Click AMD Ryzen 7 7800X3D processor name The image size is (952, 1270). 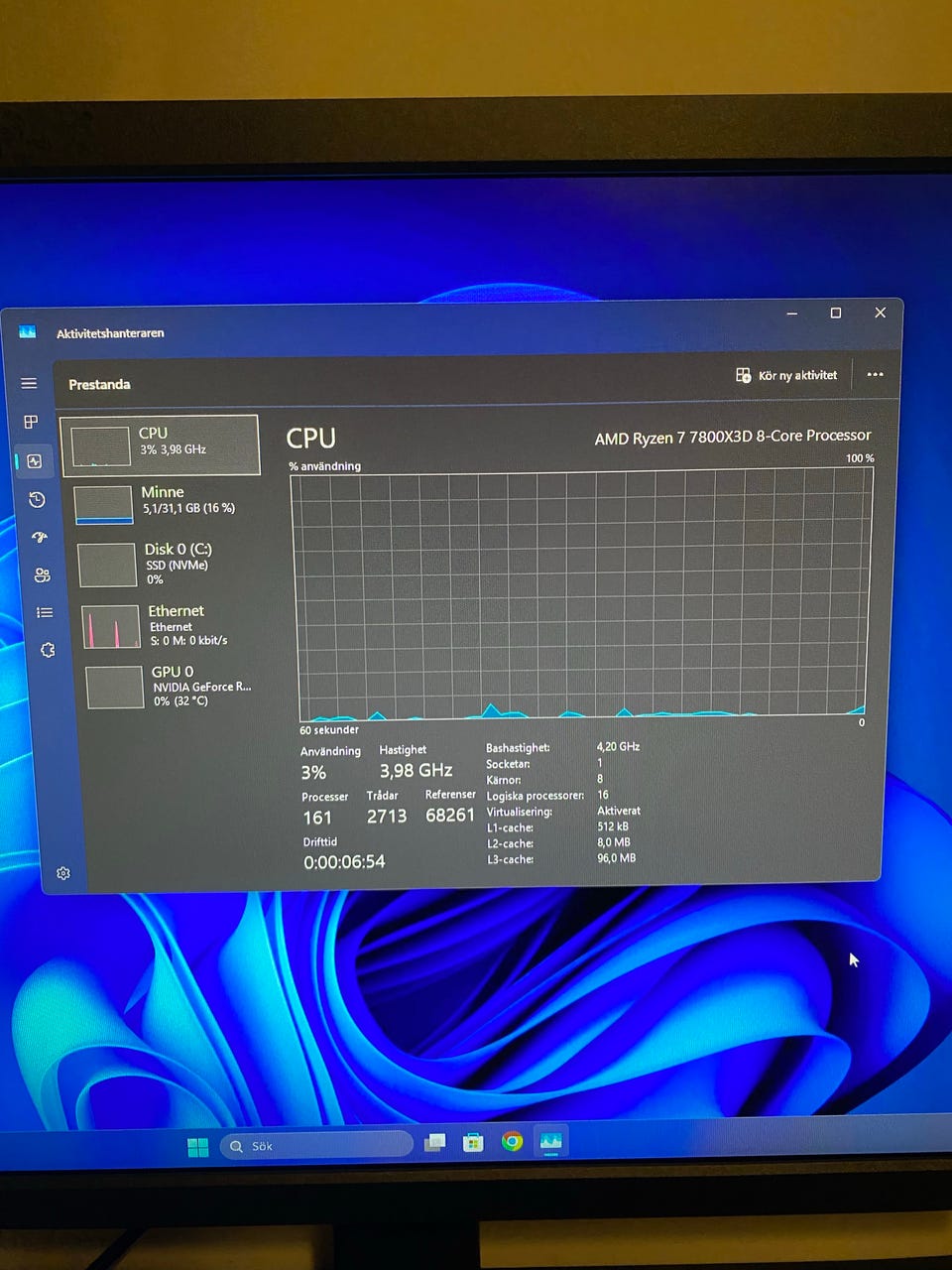click(733, 437)
